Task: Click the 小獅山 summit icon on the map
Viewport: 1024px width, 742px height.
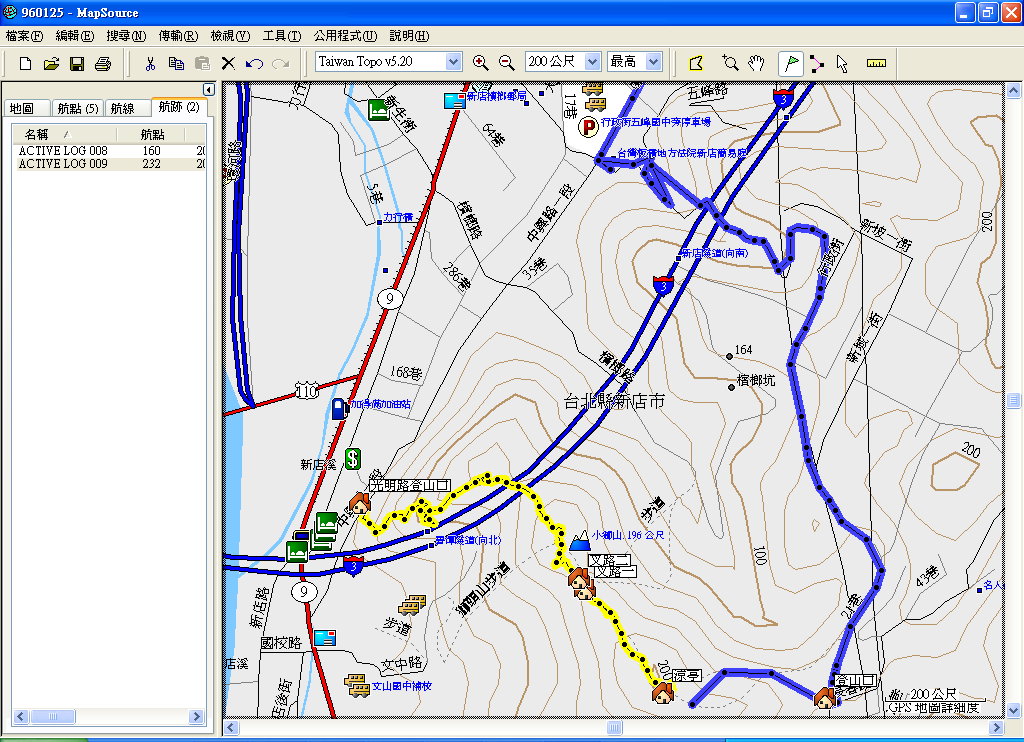Action: (580, 541)
